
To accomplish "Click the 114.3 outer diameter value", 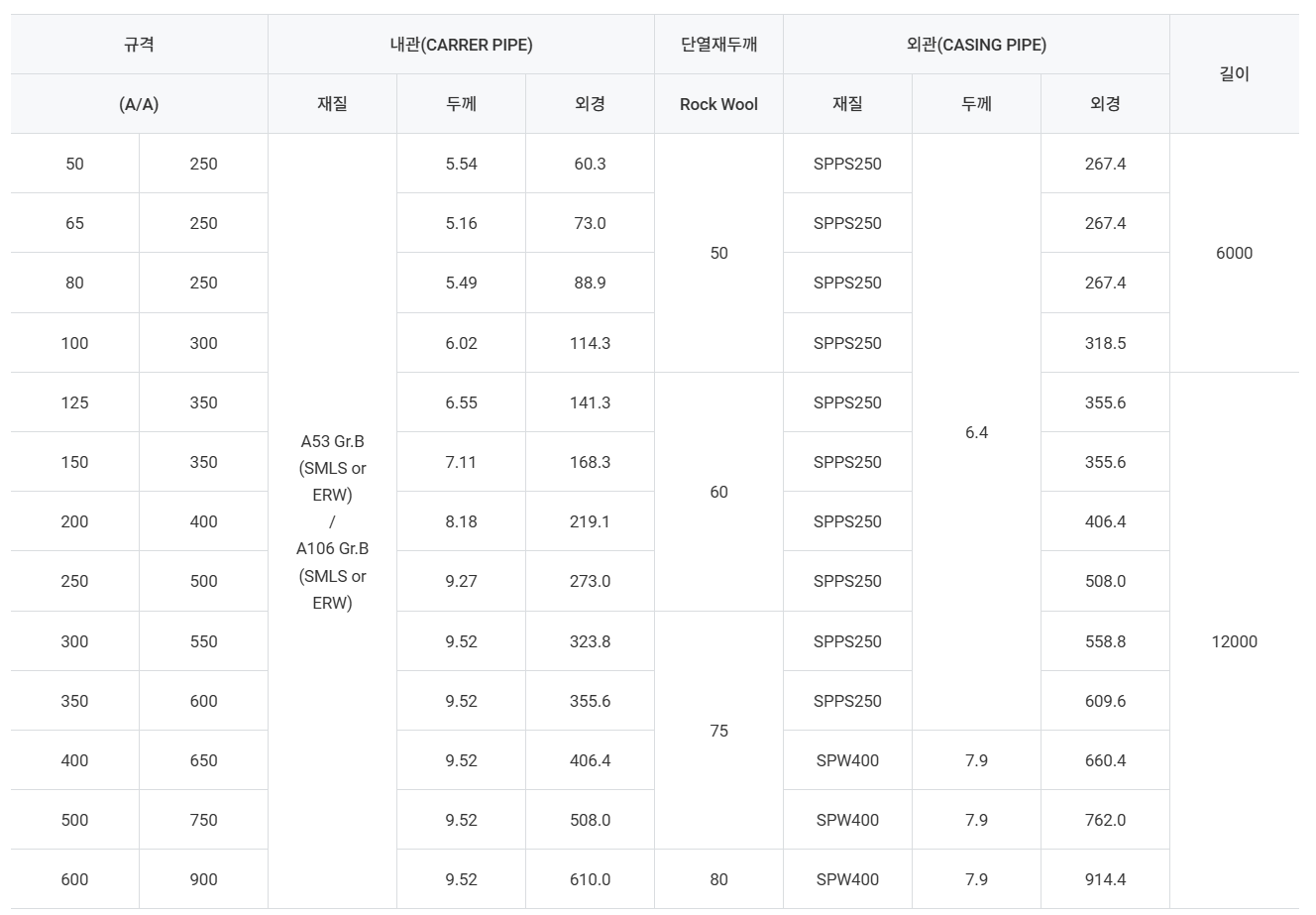I will 590,343.
